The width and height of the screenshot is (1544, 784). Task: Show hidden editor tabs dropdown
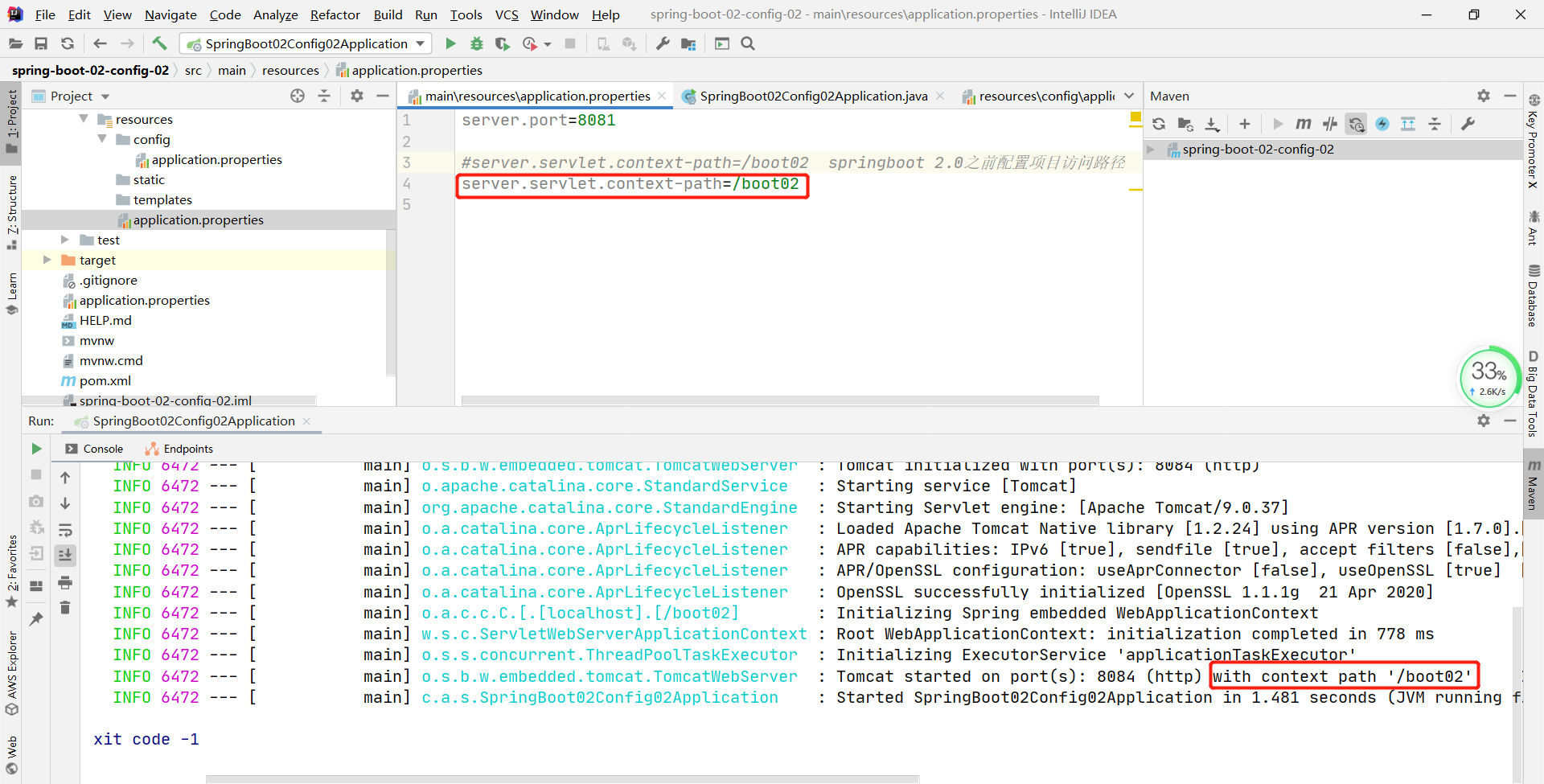[1129, 96]
